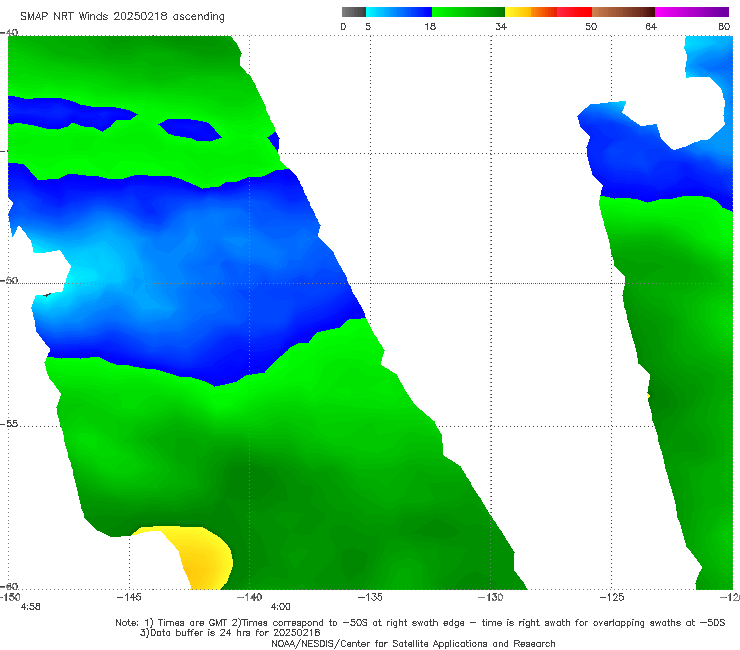
Task: Click the longitude label '-145'
Action: click(129, 597)
